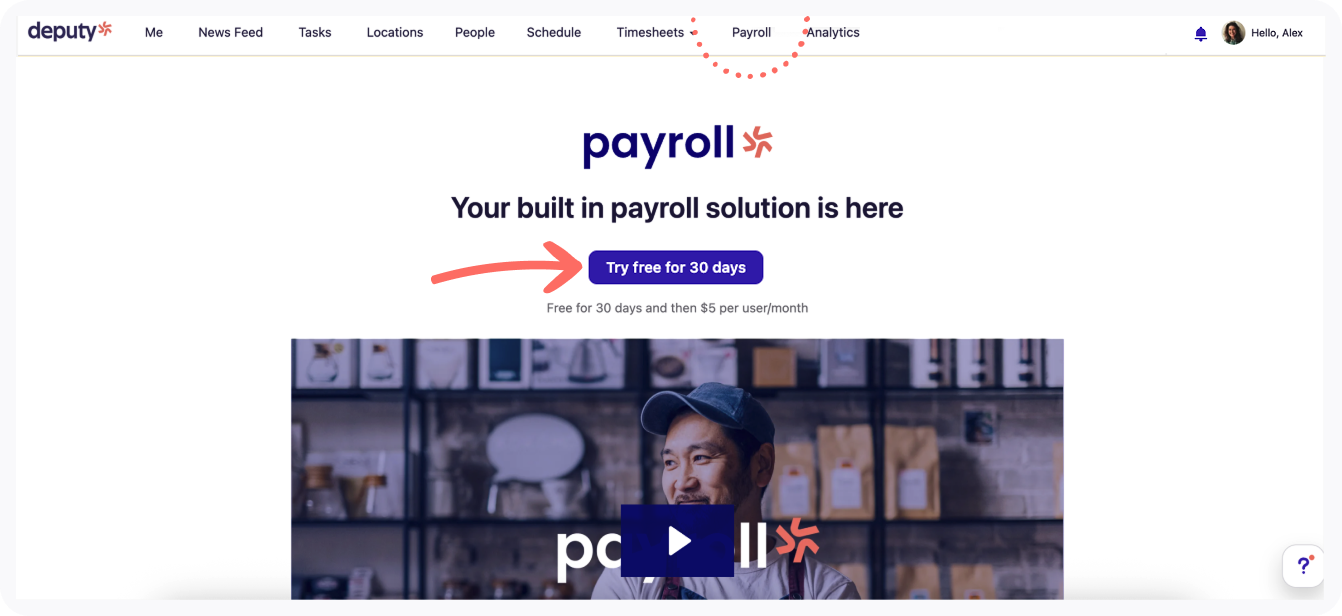Viewport: 1342px width, 616px height.
Task: Open notifications bell icon
Action: (x=1201, y=33)
